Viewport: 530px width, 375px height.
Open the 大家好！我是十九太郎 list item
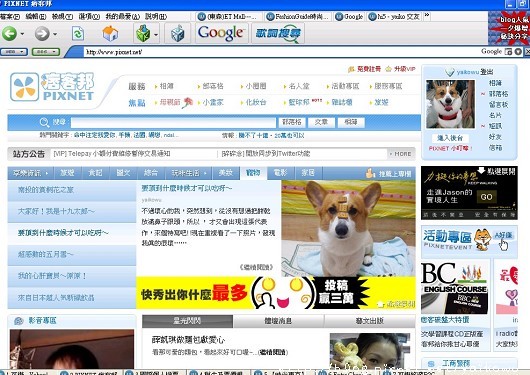[x=72, y=212]
